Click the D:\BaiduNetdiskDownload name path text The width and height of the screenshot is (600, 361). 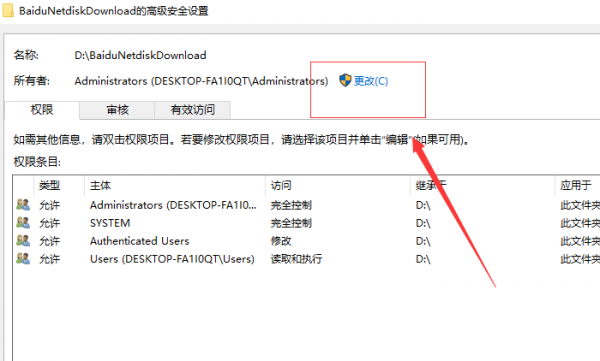tap(140, 56)
